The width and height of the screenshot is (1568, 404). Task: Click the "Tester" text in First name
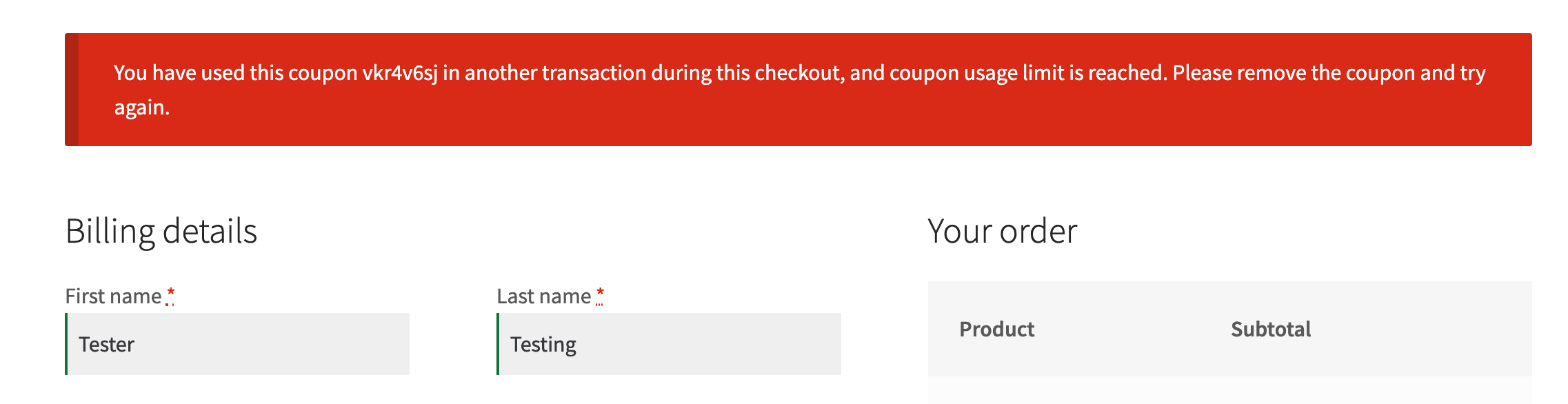pyautogui.click(x=106, y=345)
